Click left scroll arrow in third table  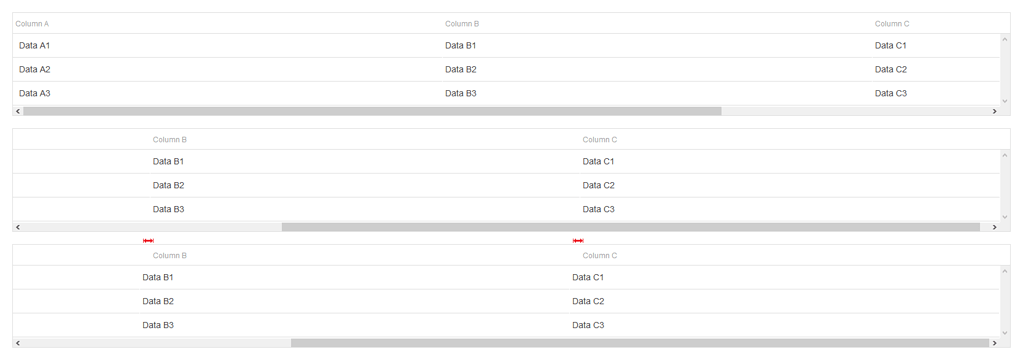pyautogui.click(x=18, y=342)
